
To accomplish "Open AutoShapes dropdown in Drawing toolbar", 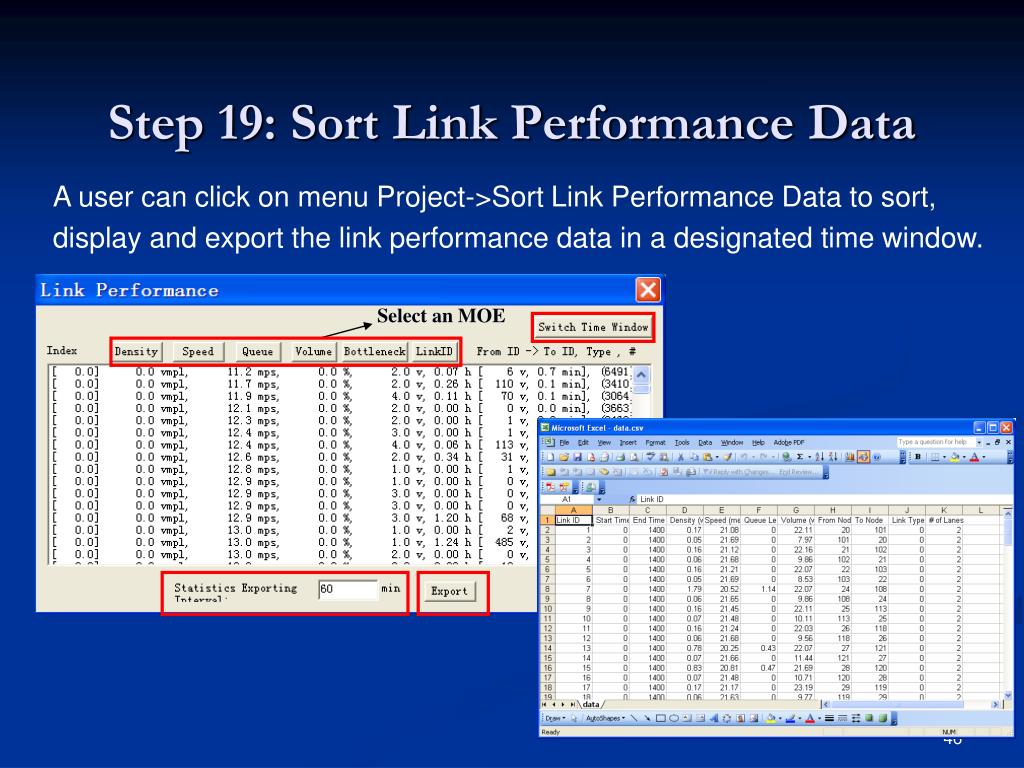I will (x=606, y=718).
